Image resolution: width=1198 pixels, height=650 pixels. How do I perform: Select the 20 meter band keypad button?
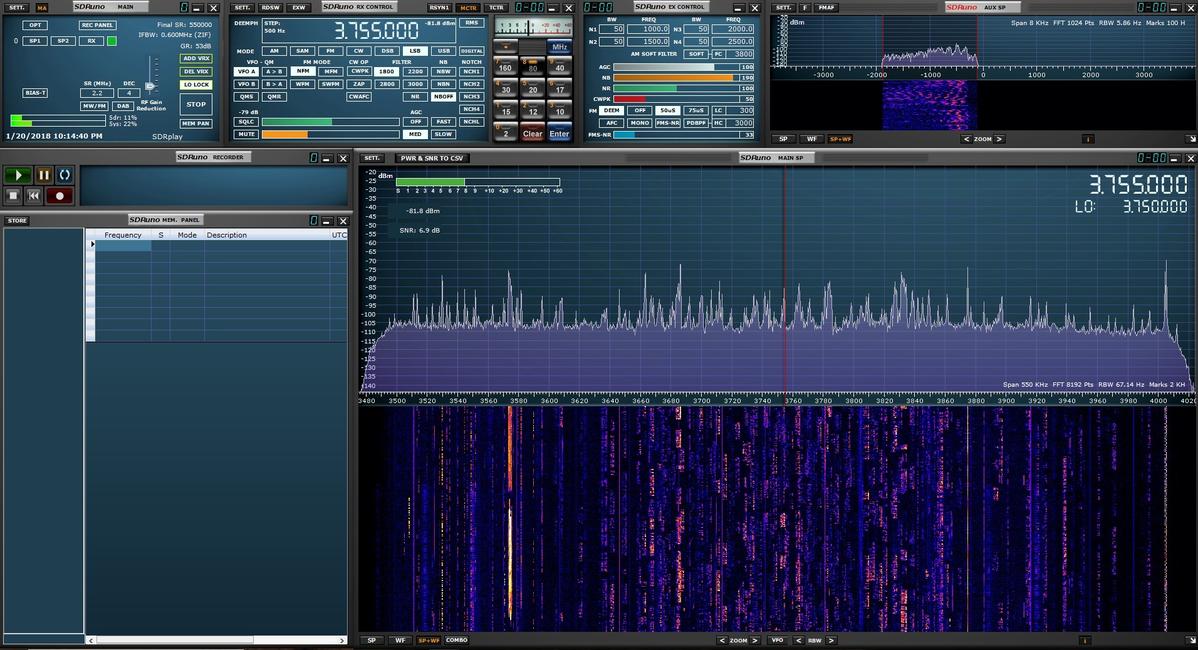tap(533, 88)
